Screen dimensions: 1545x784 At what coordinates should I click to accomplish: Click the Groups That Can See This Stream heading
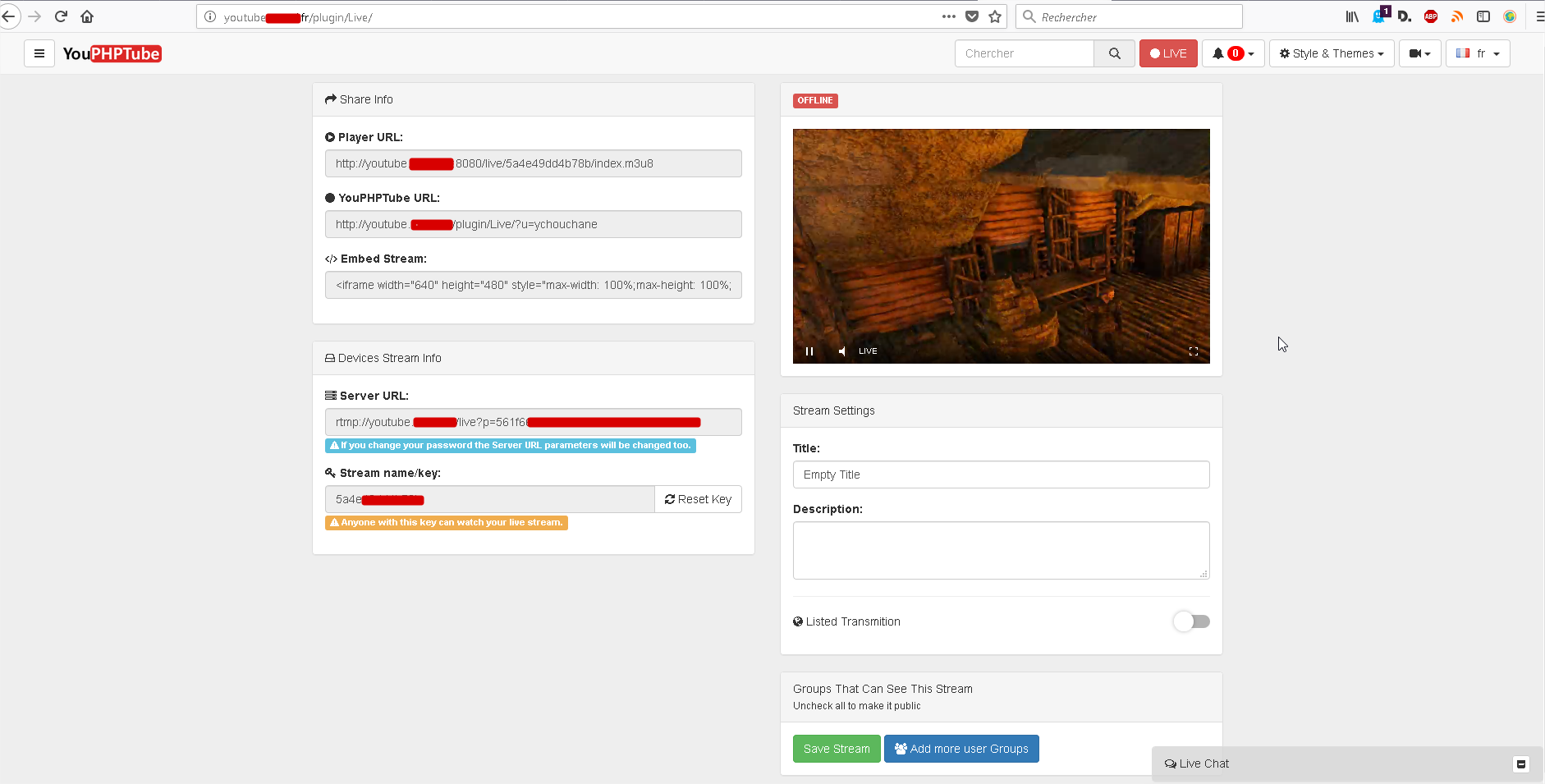click(883, 689)
